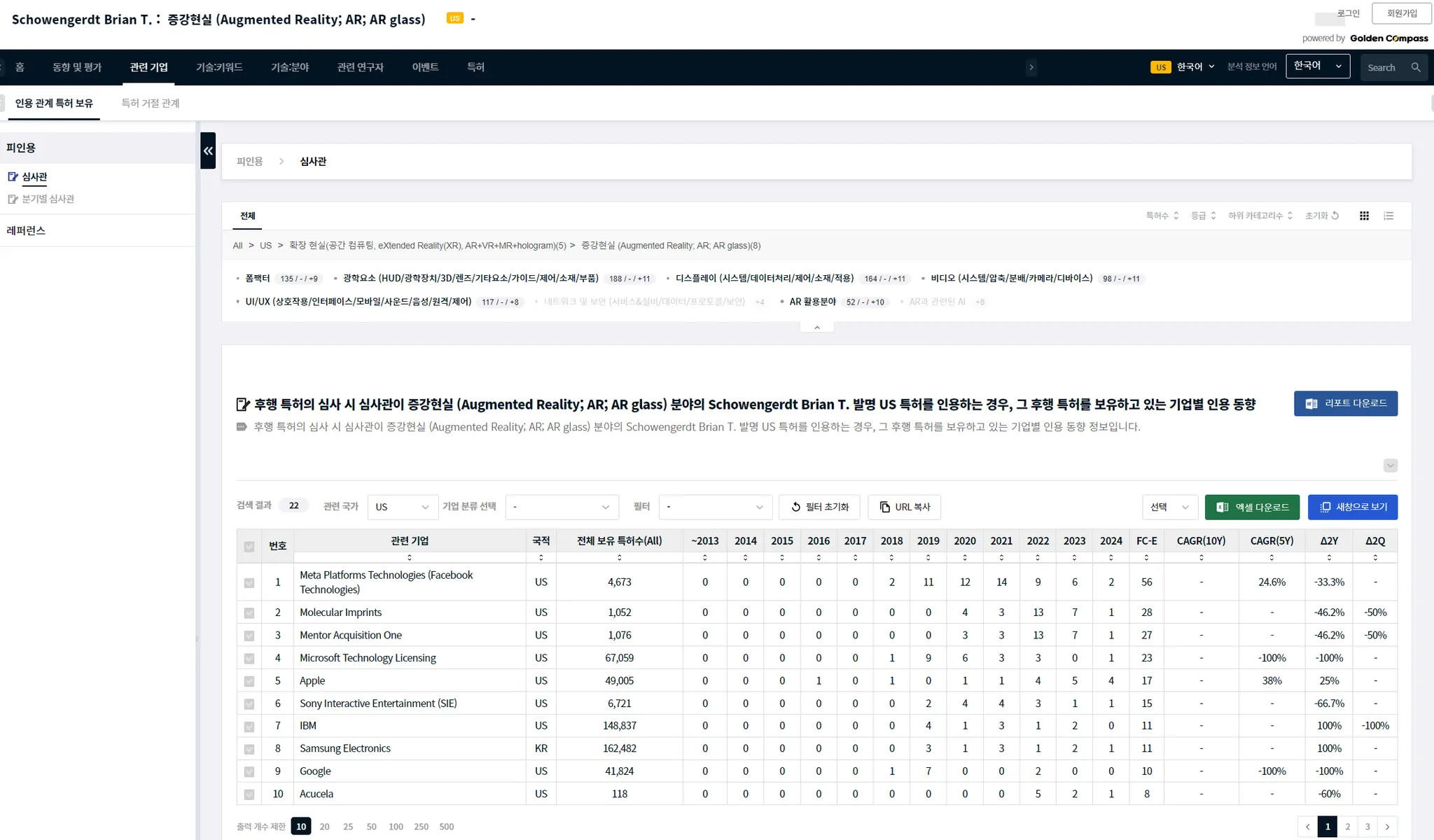This screenshot has width=1434, height=840.
Task: Switch to list view icon
Action: [x=1388, y=216]
